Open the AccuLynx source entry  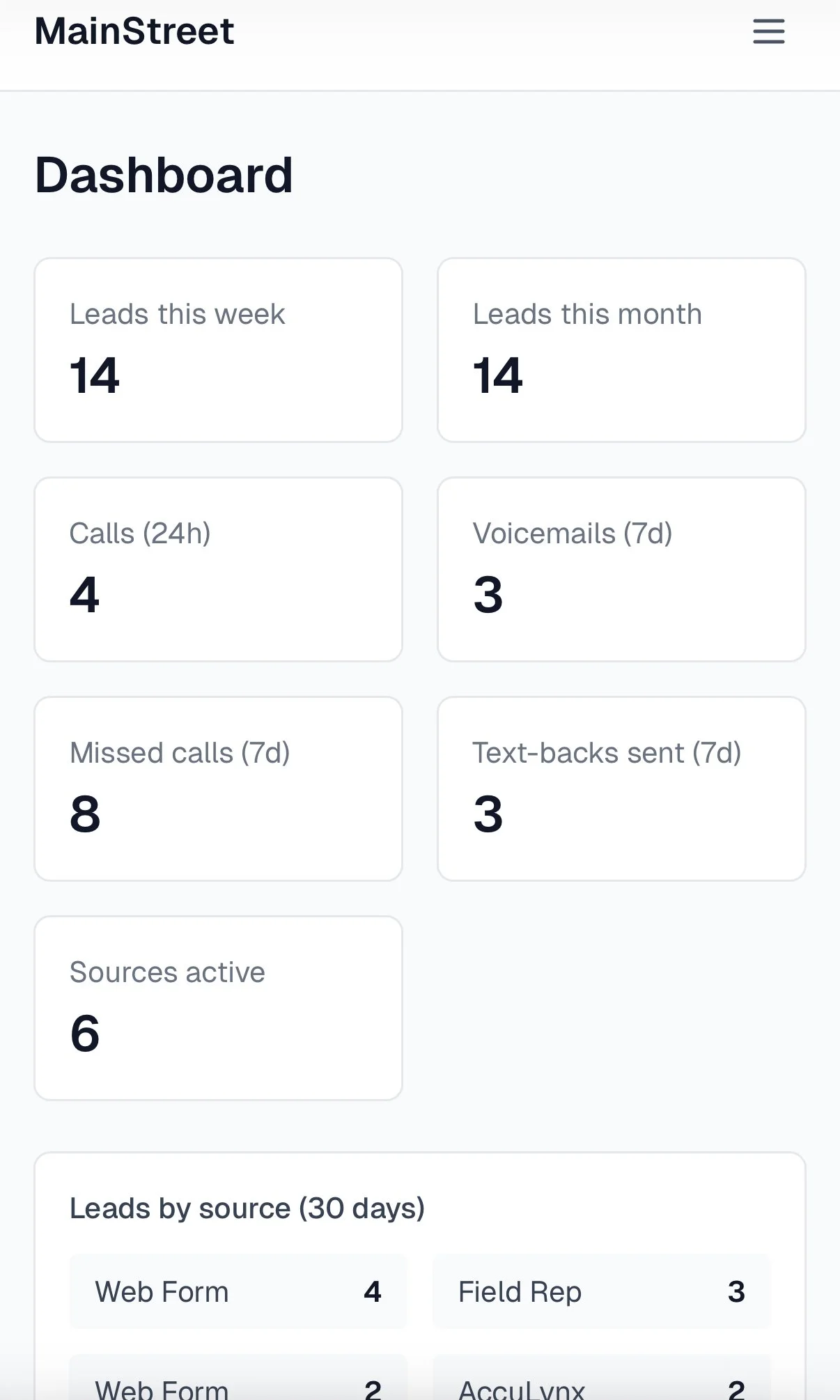(602, 1386)
